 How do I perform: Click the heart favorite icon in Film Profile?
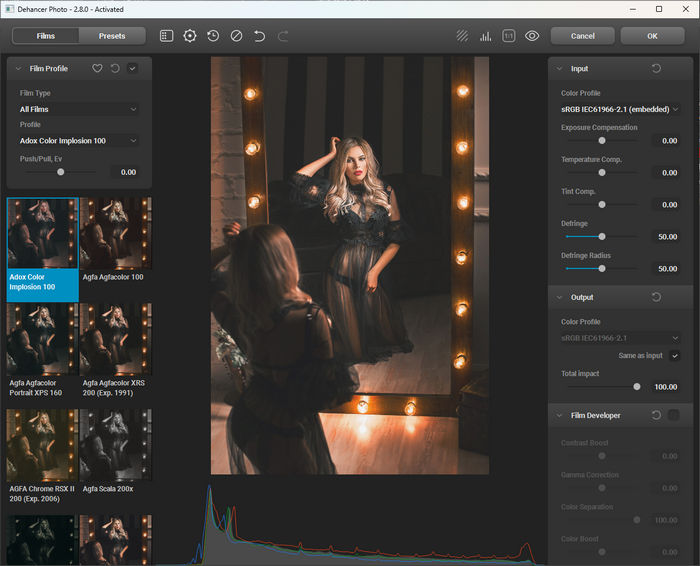point(97,69)
